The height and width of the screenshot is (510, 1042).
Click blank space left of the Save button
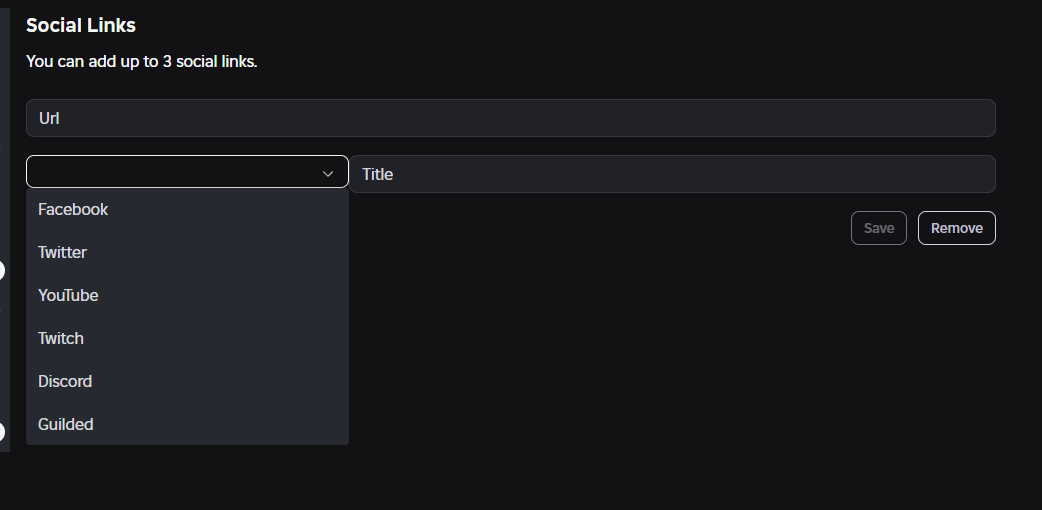point(598,228)
